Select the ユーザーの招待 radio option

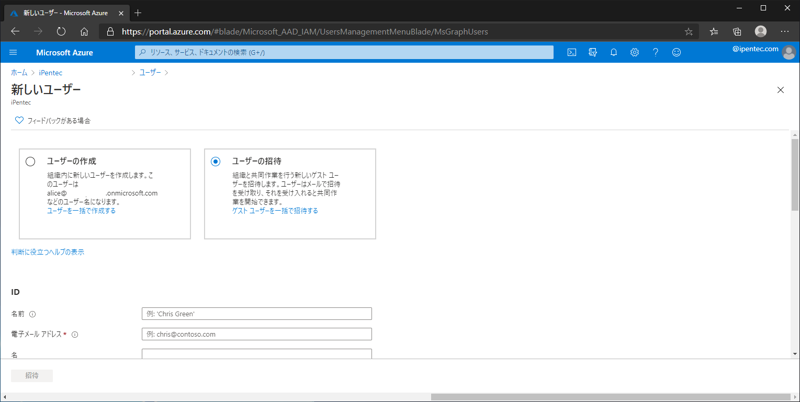pyautogui.click(x=216, y=162)
